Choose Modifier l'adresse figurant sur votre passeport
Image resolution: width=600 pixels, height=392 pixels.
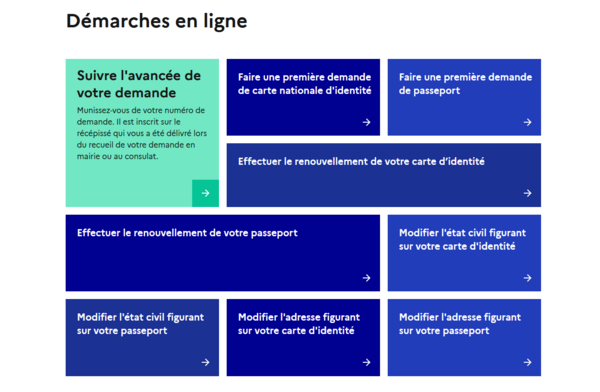460,324
